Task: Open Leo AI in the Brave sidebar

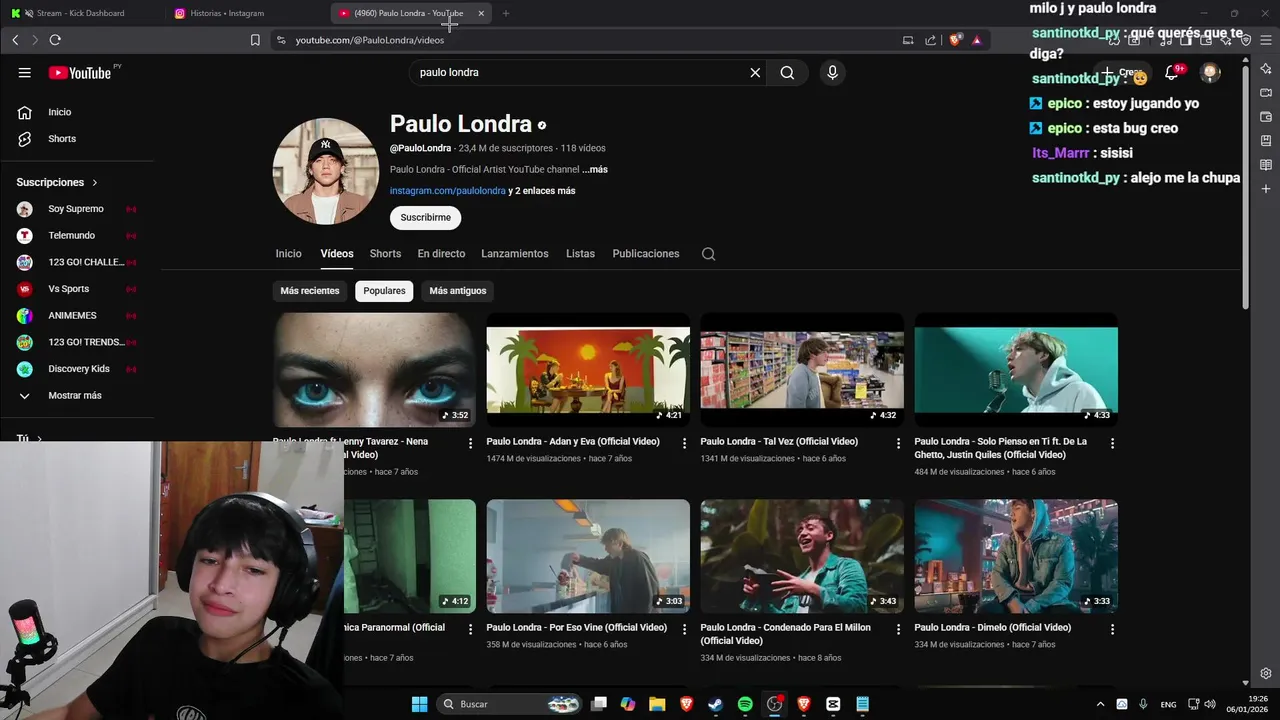Action: [1266, 69]
